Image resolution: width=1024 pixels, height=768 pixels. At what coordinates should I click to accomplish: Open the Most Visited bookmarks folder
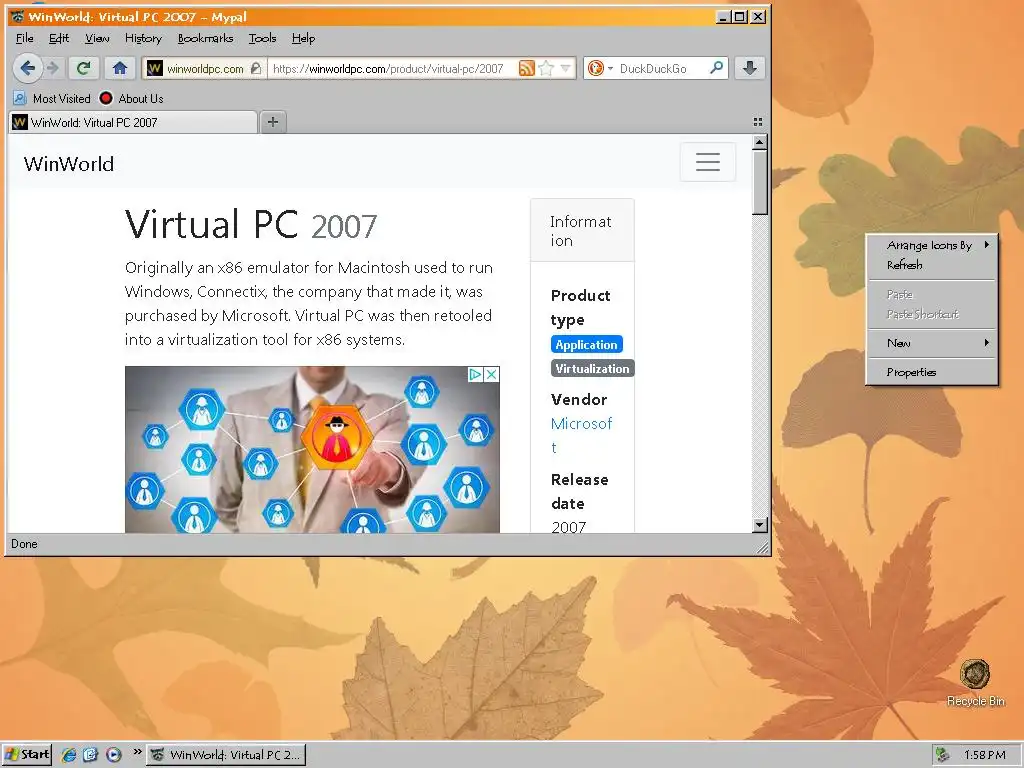coord(52,99)
